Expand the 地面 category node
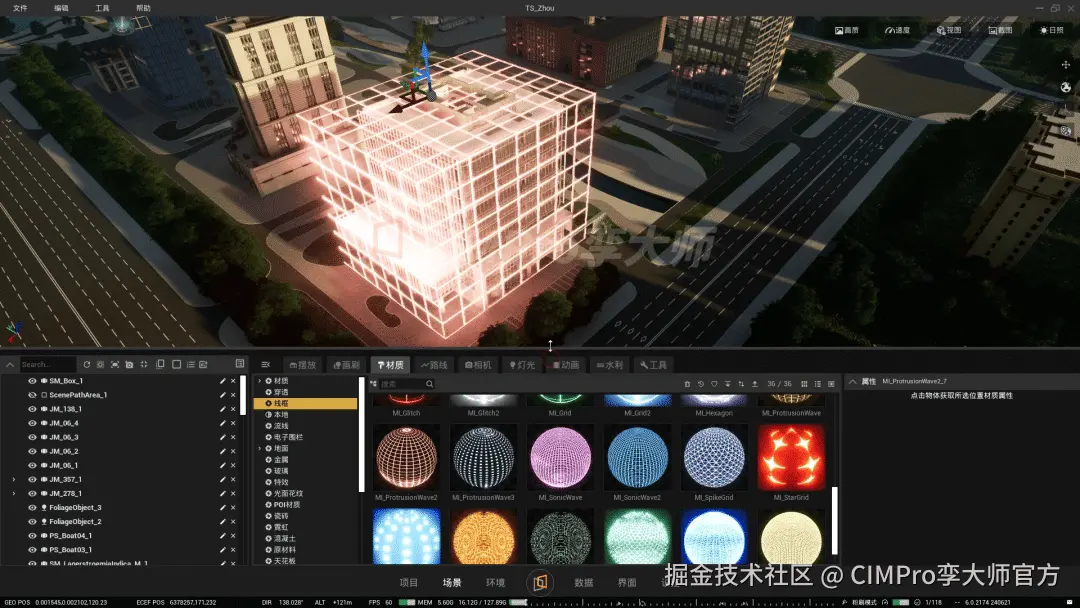Viewport: 1080px width, 608px height. coord(260,448)
